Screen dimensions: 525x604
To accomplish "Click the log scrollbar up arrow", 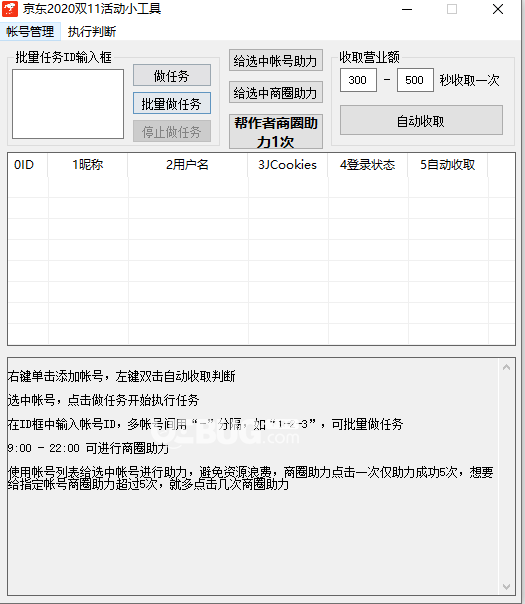I will click(x=507, y=367).
